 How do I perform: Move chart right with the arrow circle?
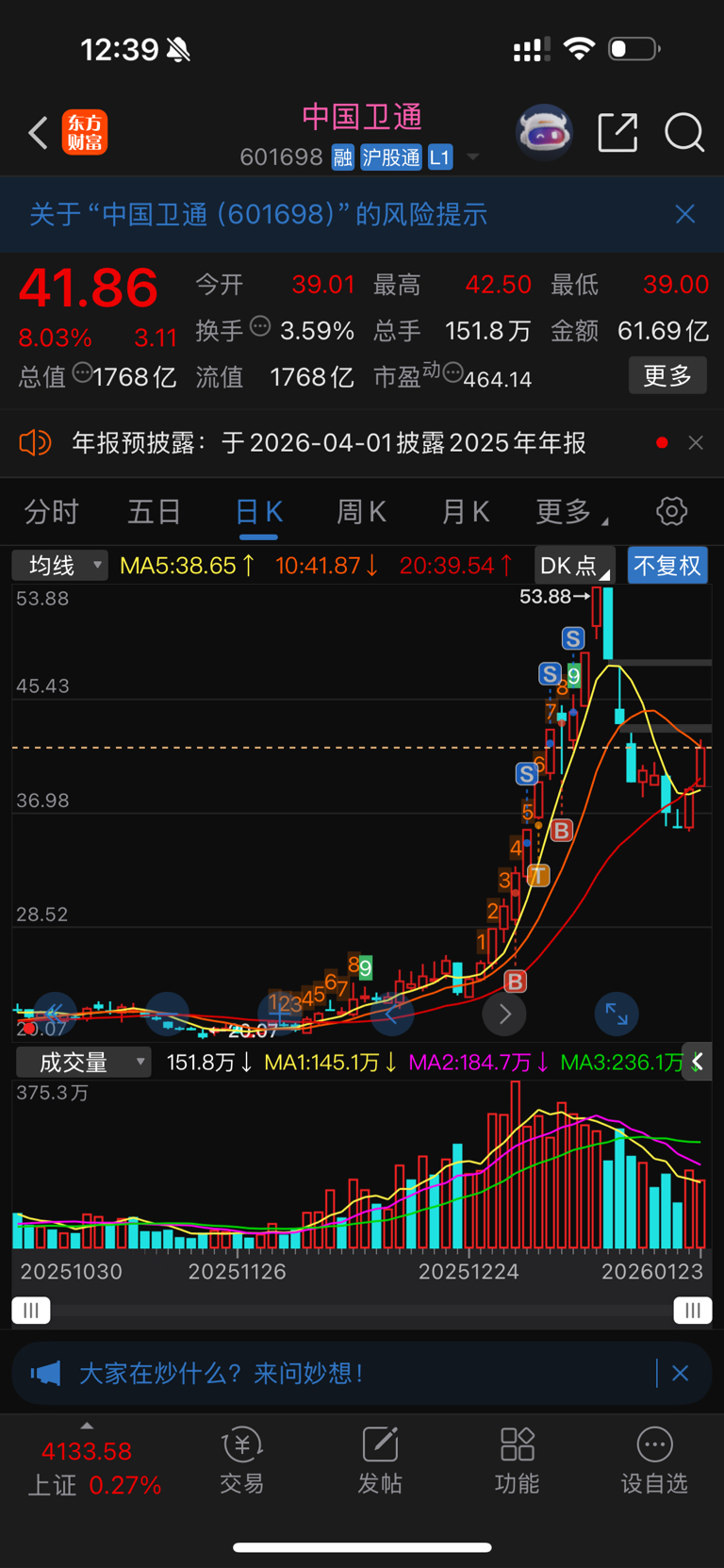504,1014
